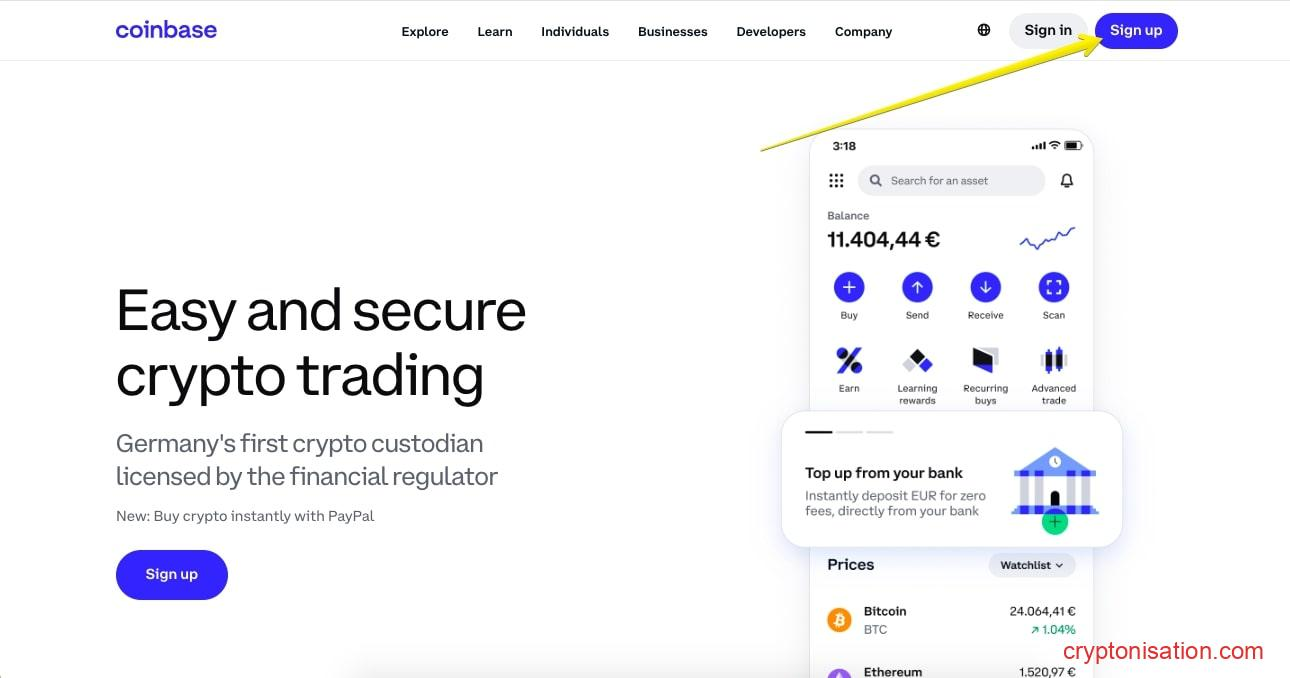Open the Advanced trade icon
1290x678 pixels.
click(1053, 361)
